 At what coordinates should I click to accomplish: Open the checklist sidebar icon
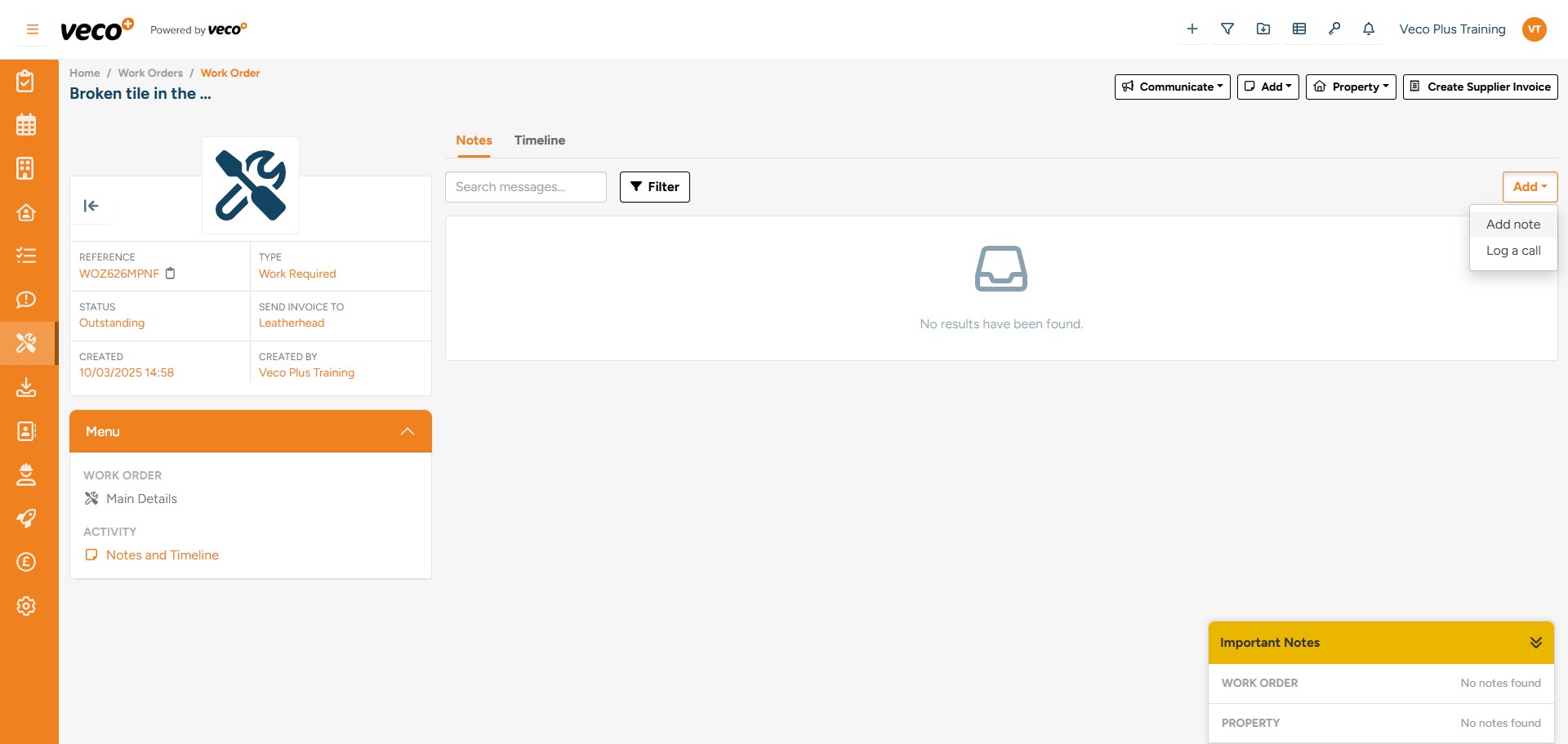pyautogui.click(x=26, y=256)
